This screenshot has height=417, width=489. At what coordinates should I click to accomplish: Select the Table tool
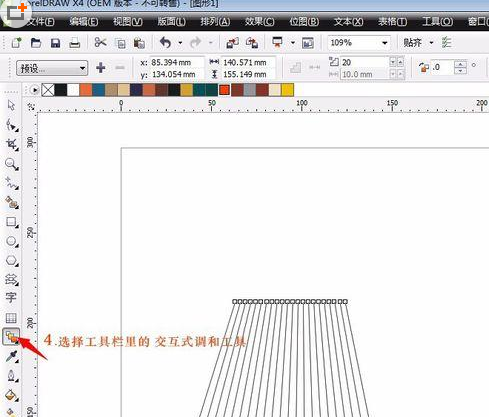click(x=11, y=317)
